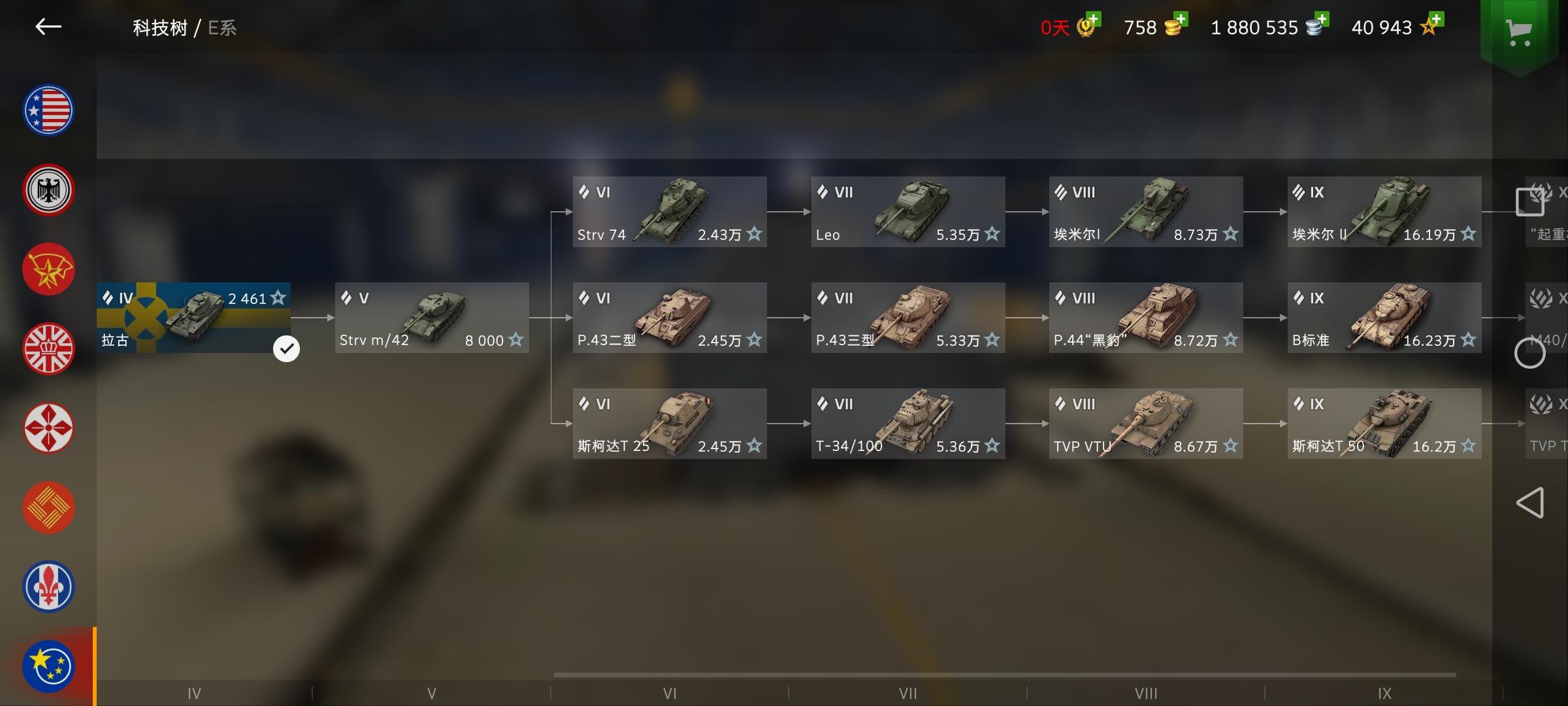Select the European nation stars icon

click(48, 666)
